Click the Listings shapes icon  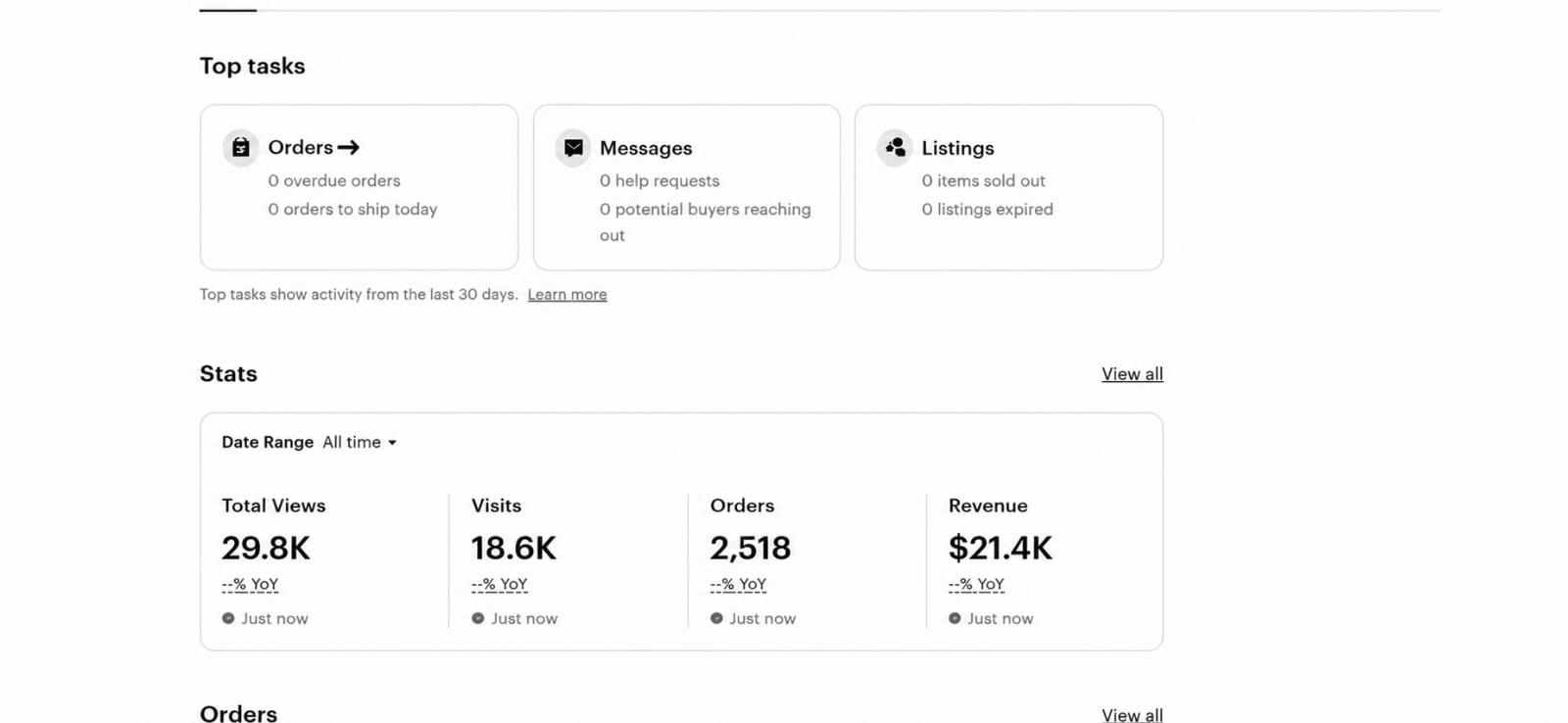tap(895, 148)
